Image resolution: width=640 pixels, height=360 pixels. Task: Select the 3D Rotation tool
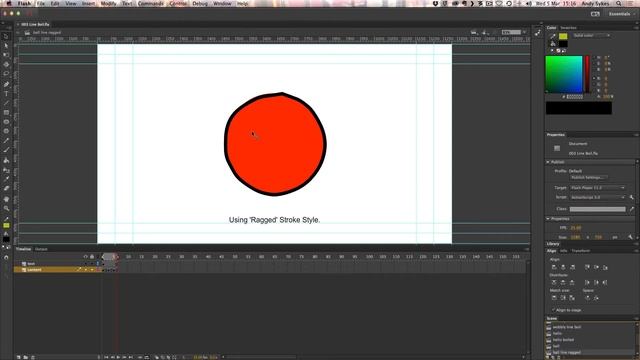[6, 64]
